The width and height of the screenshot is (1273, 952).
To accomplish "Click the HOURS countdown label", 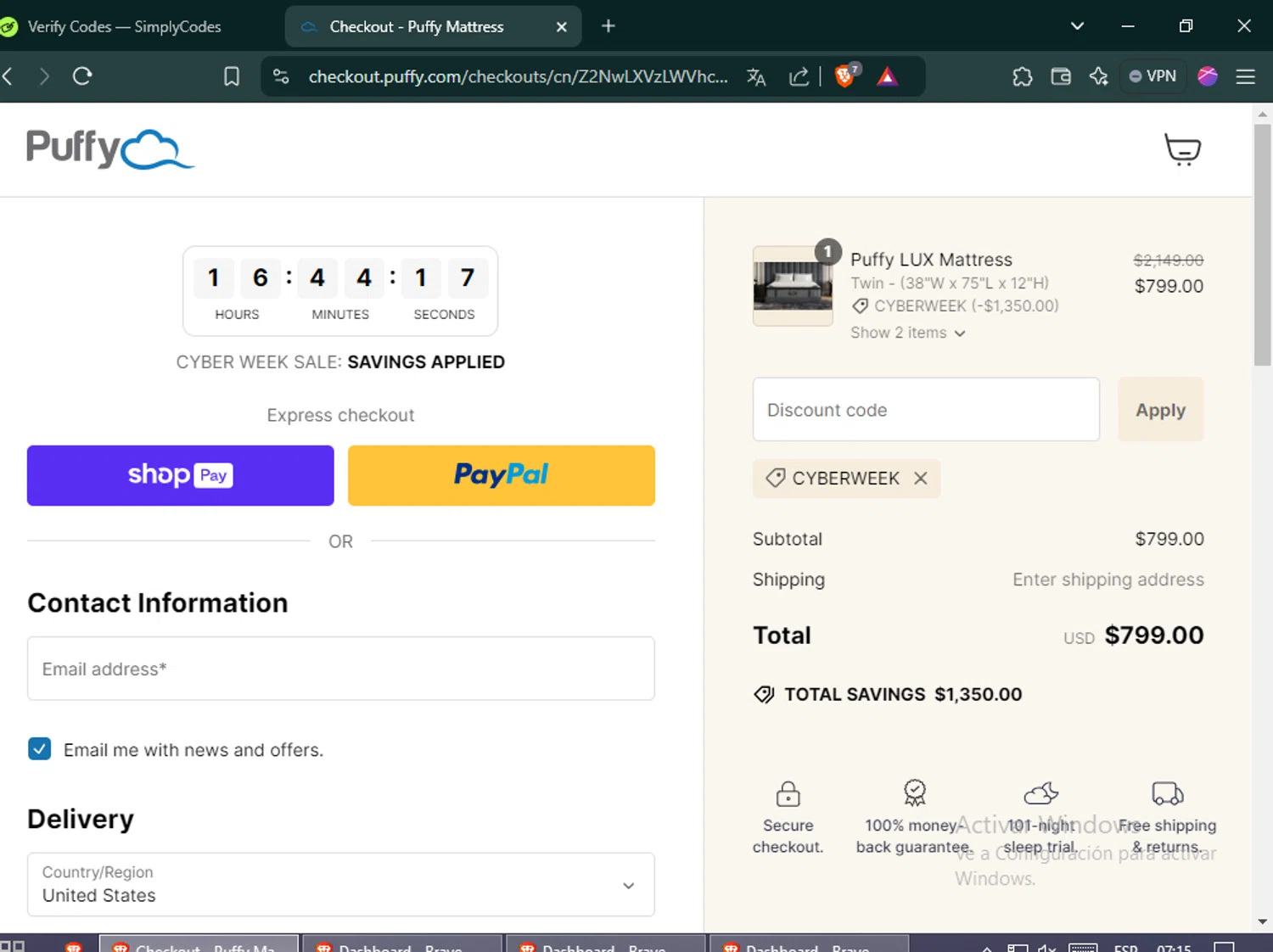I will point(237,314).
